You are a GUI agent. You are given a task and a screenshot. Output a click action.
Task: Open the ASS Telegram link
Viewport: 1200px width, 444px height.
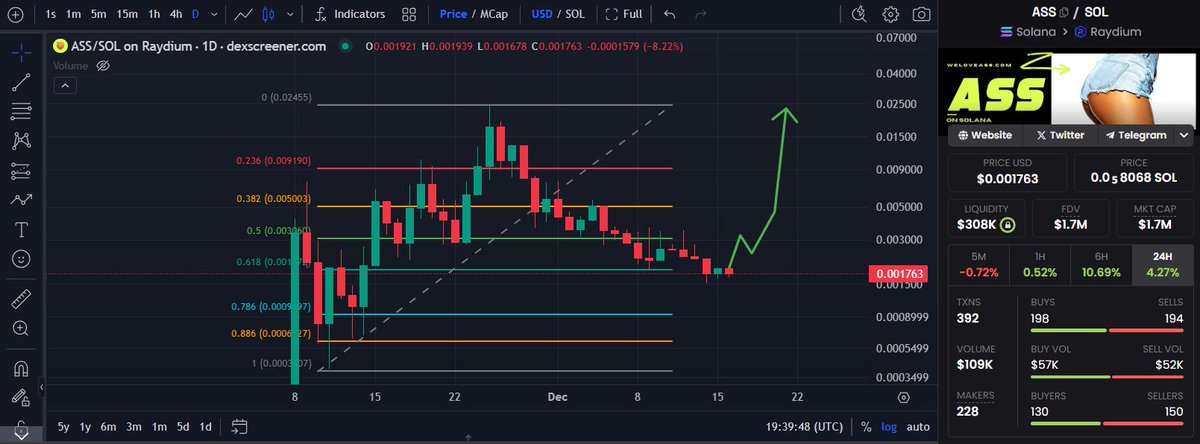(1136, 135)
